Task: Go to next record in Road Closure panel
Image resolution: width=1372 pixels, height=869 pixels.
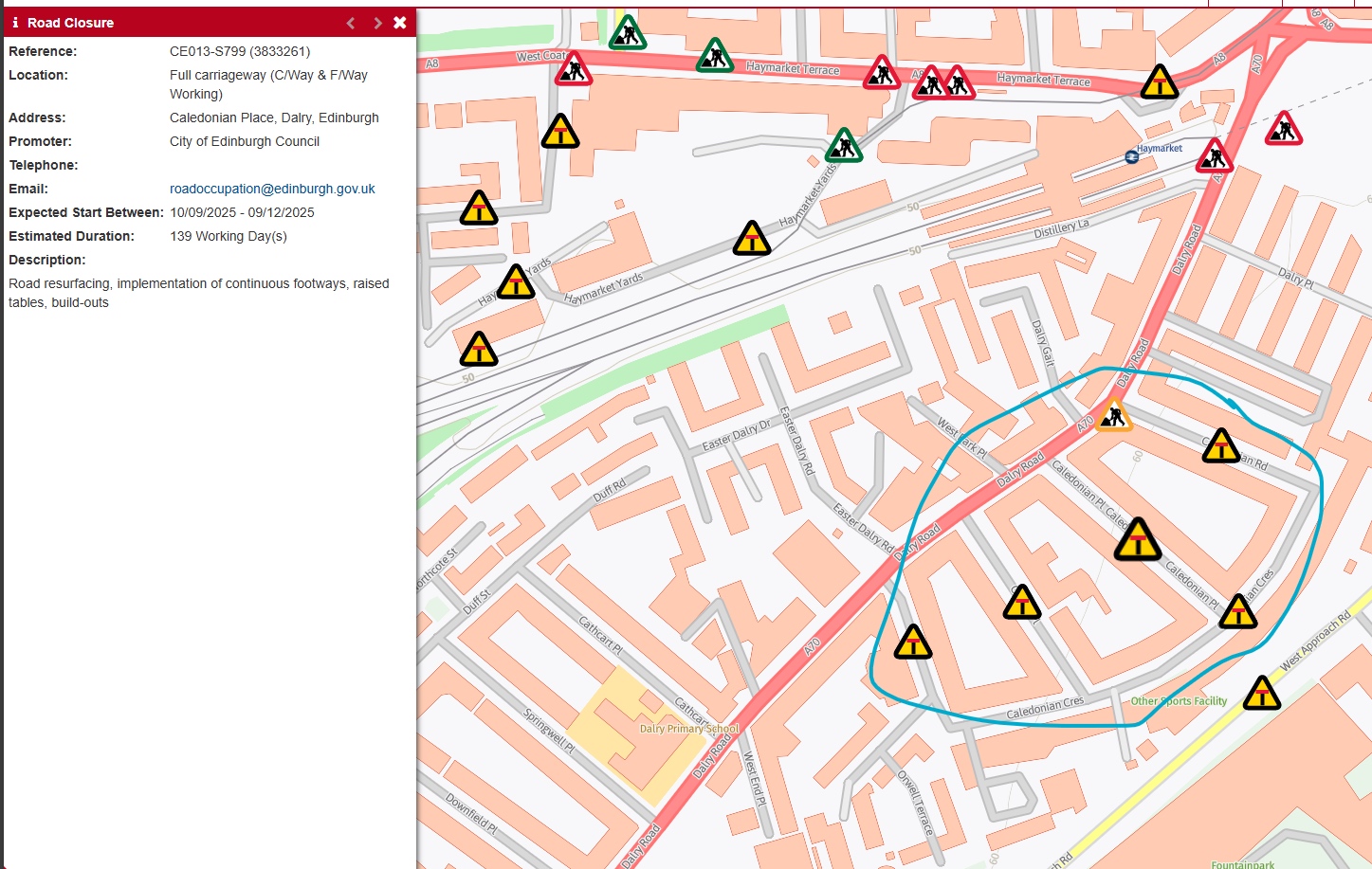Action: tap(377, 23)
